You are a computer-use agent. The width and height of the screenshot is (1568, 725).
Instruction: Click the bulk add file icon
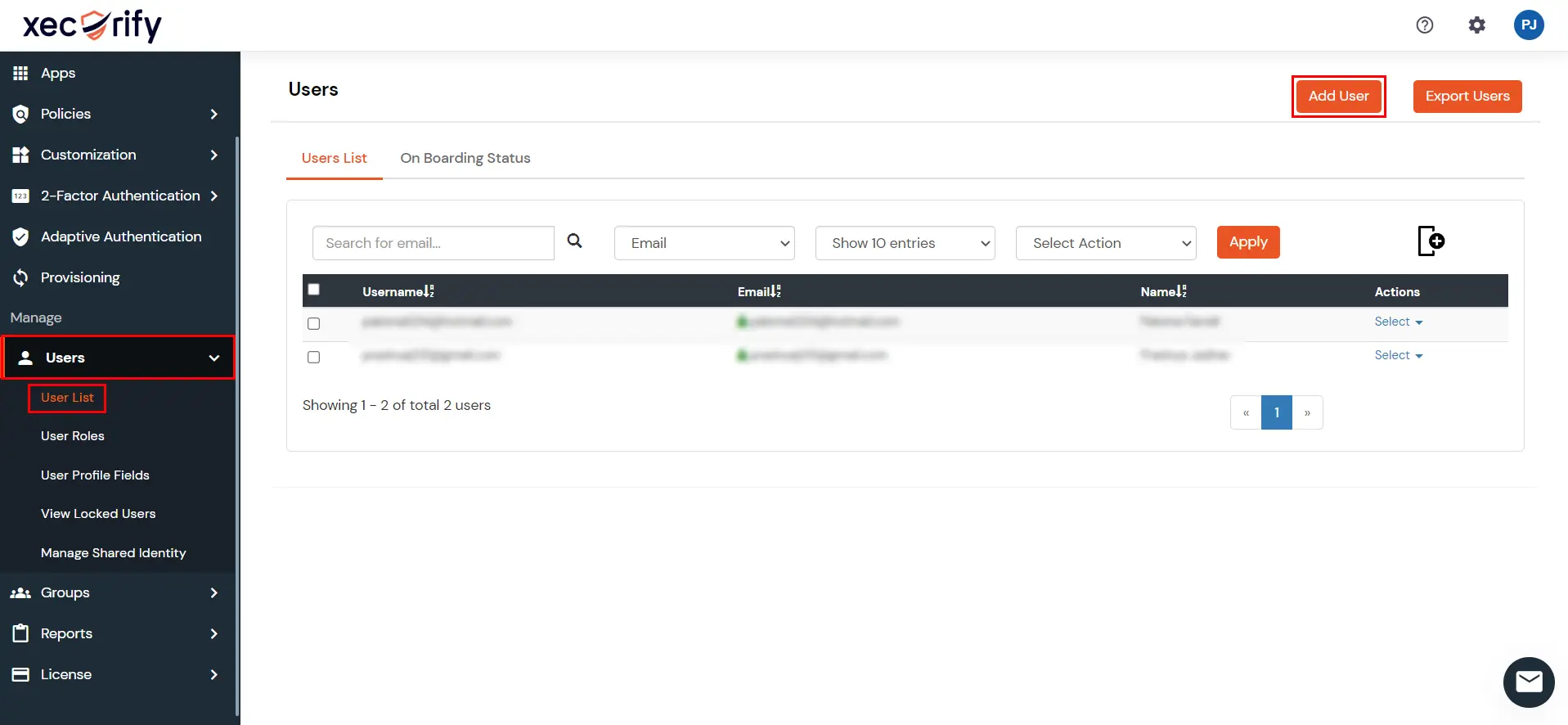tap(1431, 241)
